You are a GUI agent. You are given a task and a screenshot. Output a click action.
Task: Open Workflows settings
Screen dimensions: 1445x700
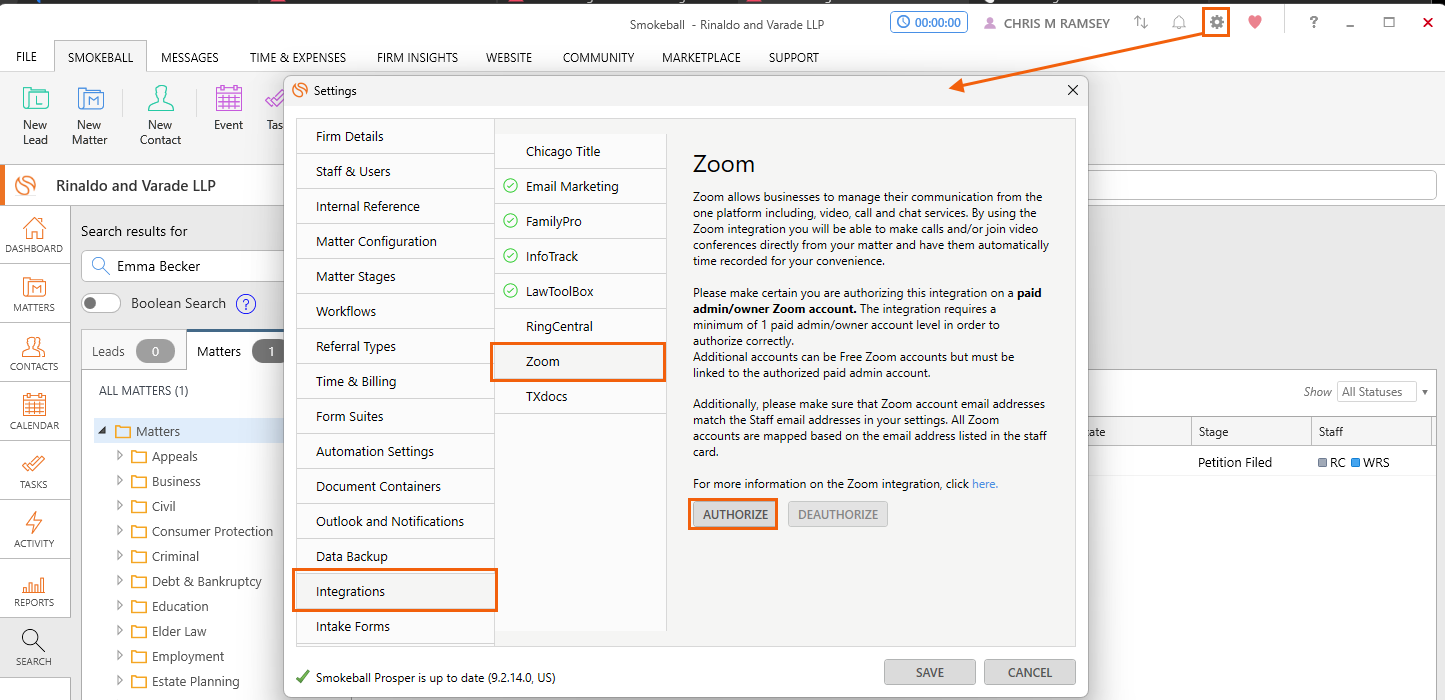click(x=396, y=312)
